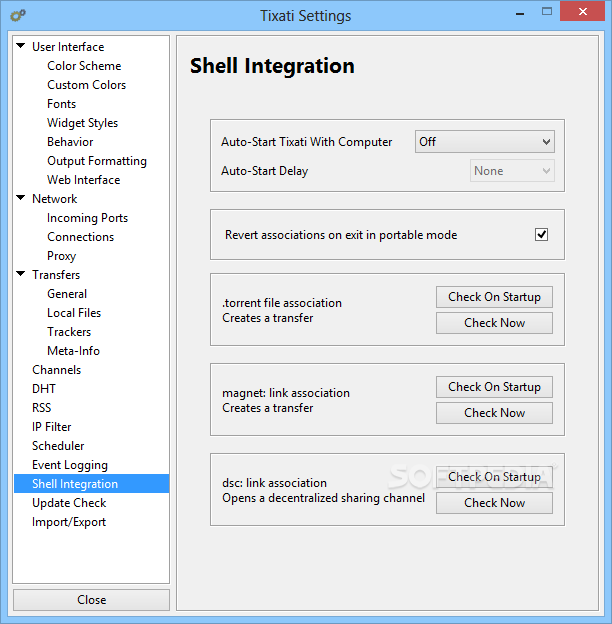Toggle Revert associations on exit checkbox
The height and width of the screenshot is (624, 612).
[x=541, y=235]
